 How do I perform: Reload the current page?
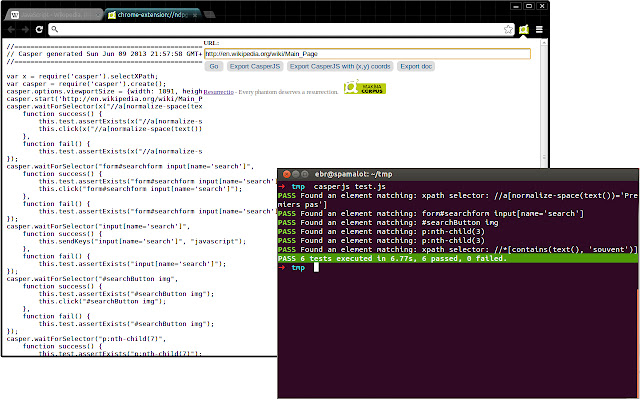41,30
